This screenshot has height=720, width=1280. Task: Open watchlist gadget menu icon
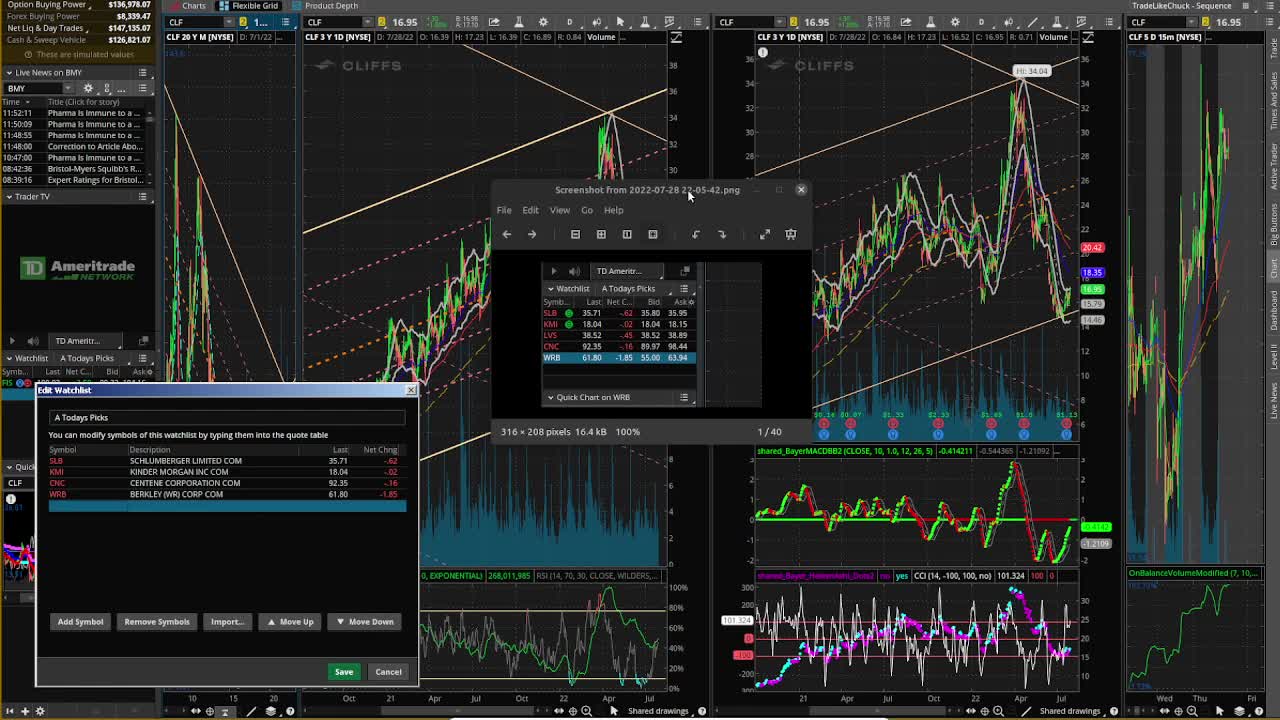point(143,358)
